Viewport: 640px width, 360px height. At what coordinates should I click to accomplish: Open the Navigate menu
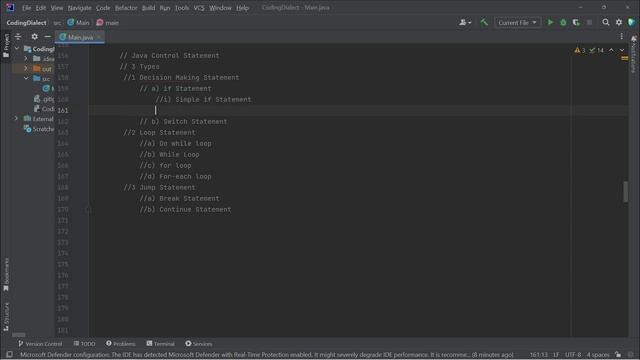click(80, 8)
